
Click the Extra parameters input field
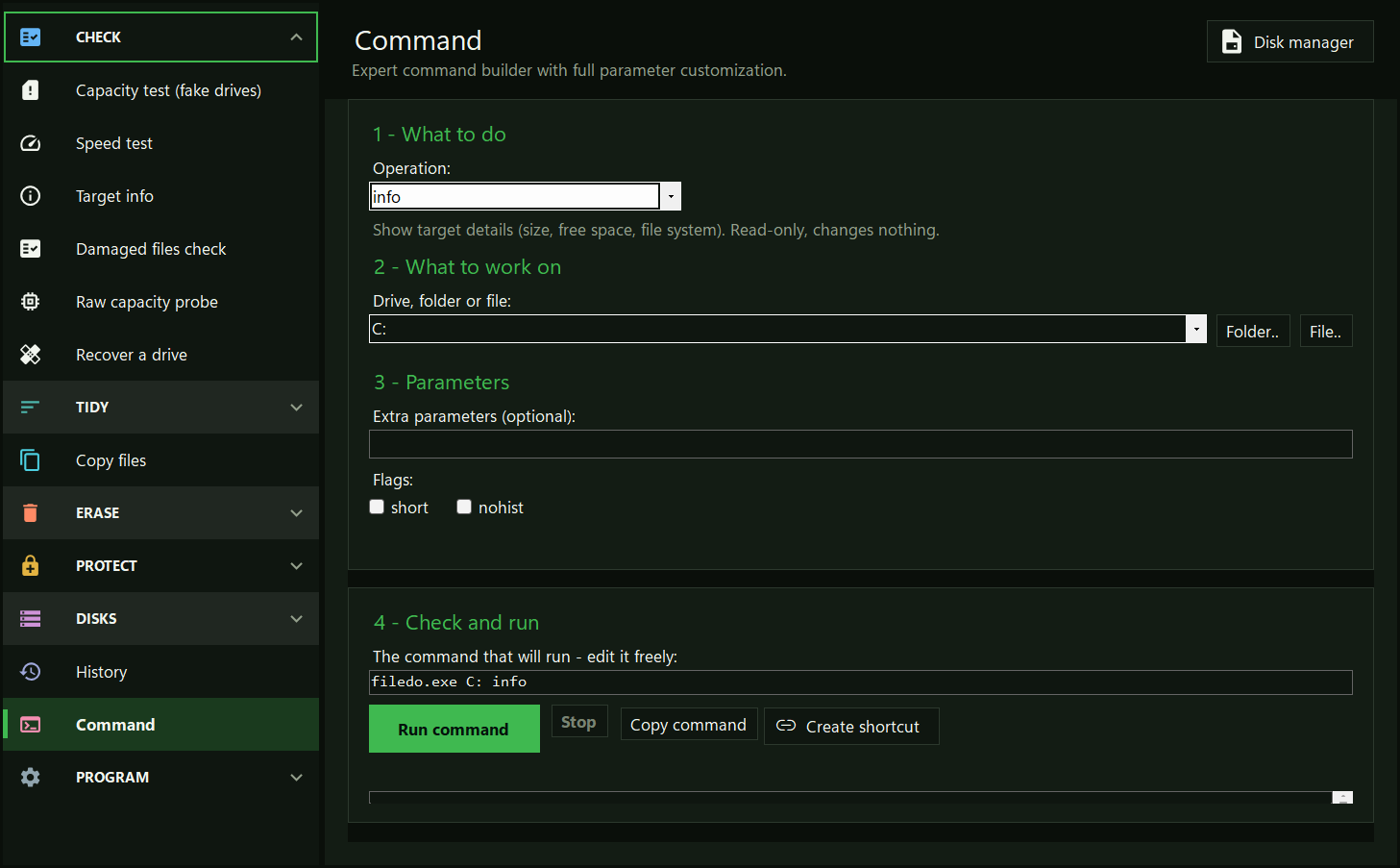click(861, 444)
